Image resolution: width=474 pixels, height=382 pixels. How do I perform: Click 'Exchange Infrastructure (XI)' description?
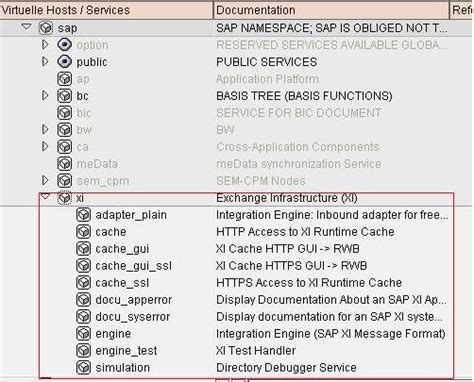(286, 198)
